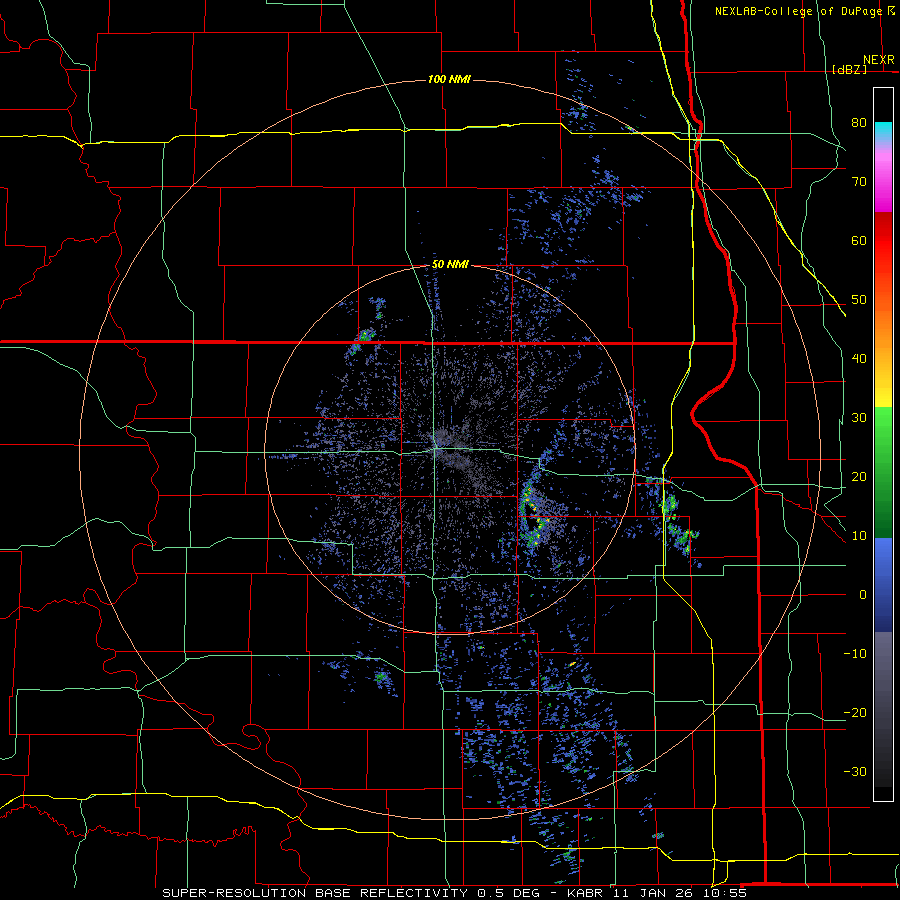The height and width of the screenshot is (900, 900).
Task: Click the 0 value on dBZ scale
Action: click(863, 595)
